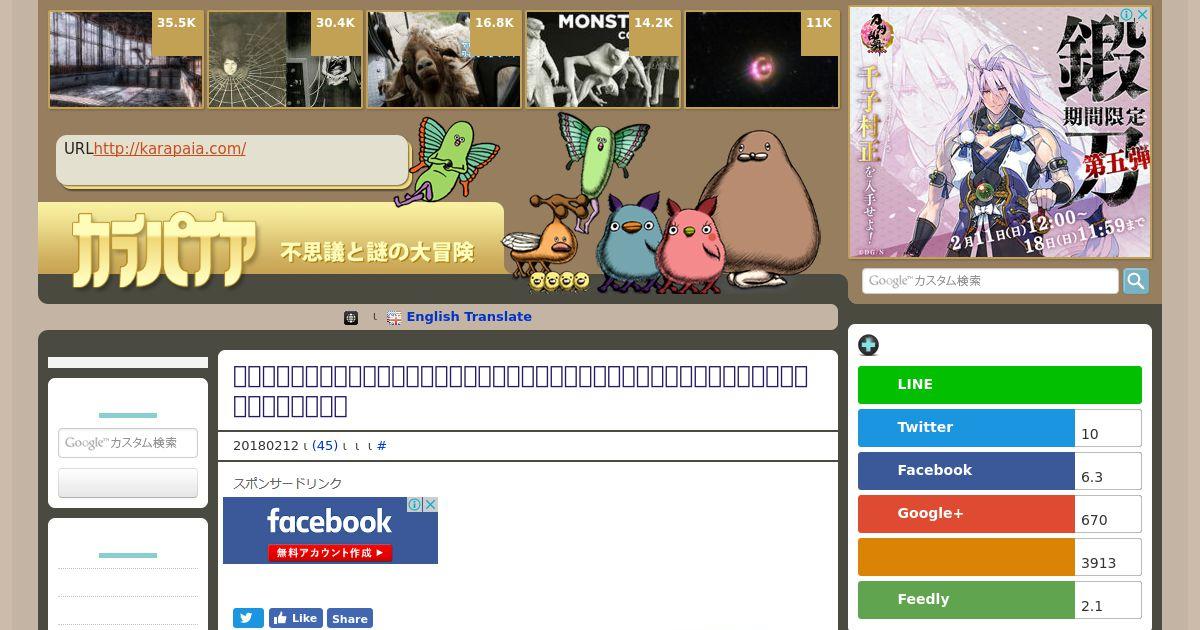Click the date text 20180212
This screenshot has height=630, width=1200.
(266, 446)
